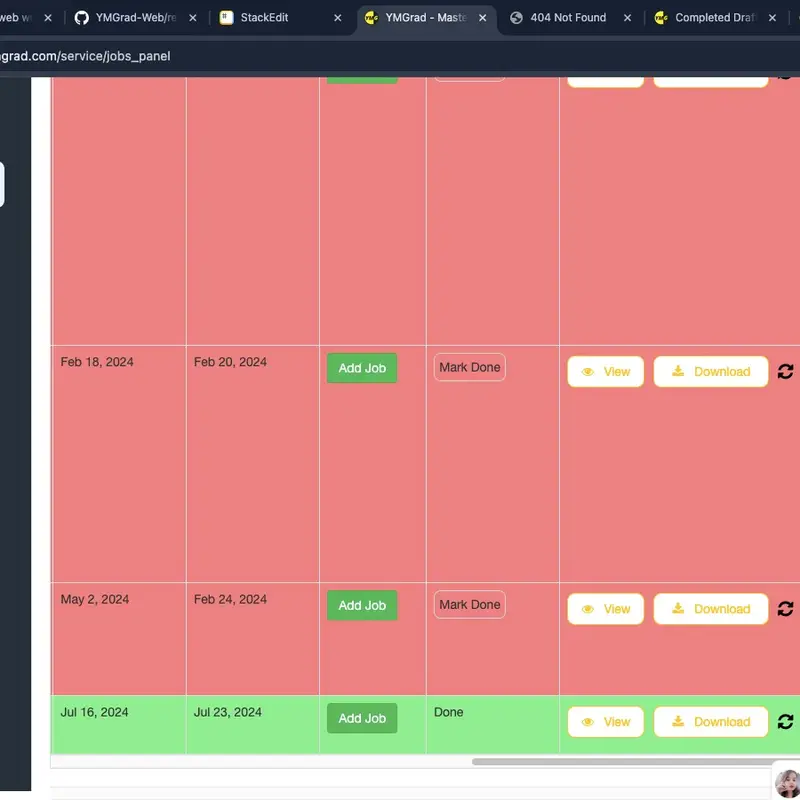Mark the May 2, 2024 job as done
Screen dimensions: 800x800
pyautogui.click(x=469, y=604)
